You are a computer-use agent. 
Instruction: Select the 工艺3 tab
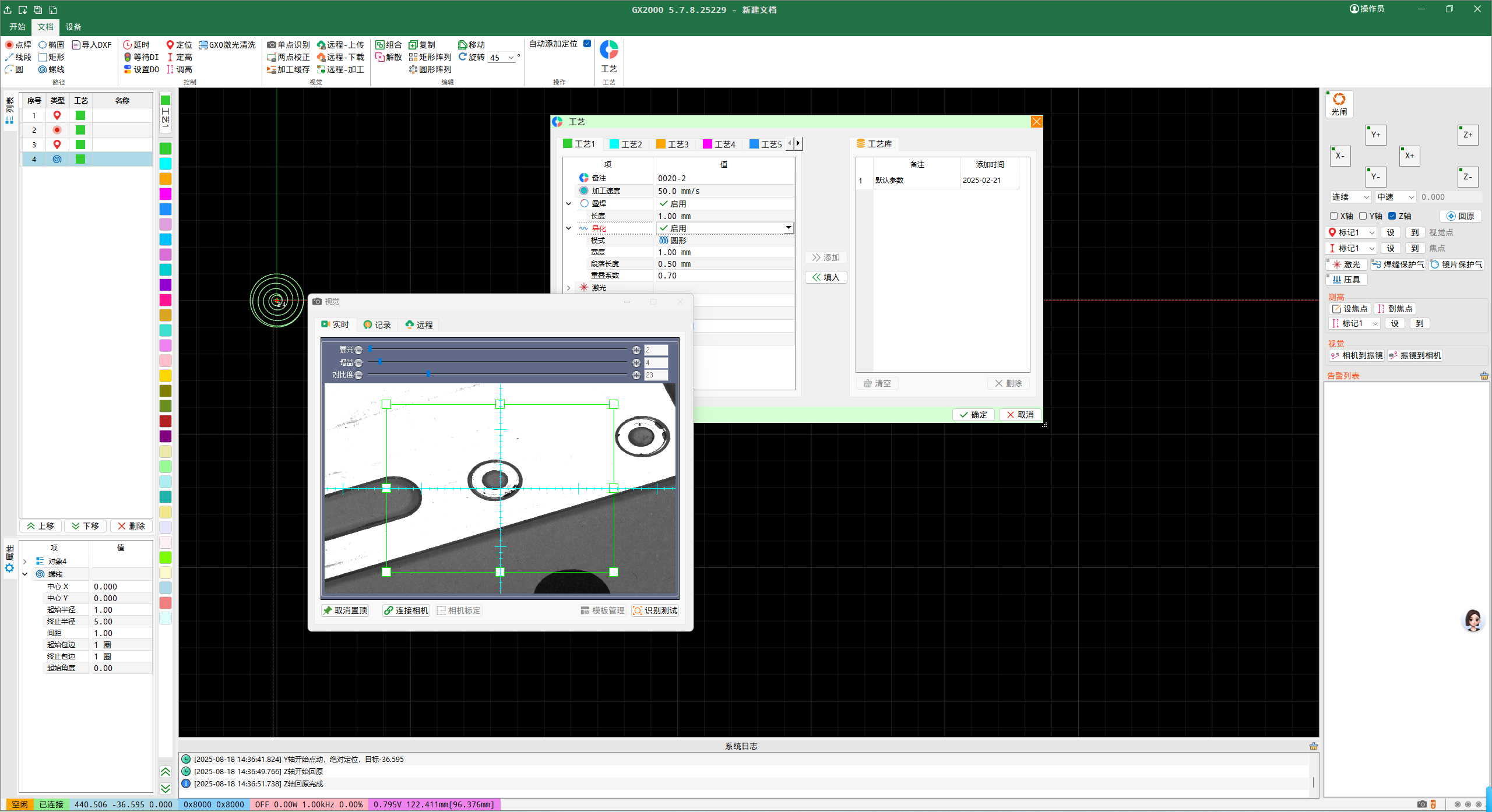tap(672, 144)
